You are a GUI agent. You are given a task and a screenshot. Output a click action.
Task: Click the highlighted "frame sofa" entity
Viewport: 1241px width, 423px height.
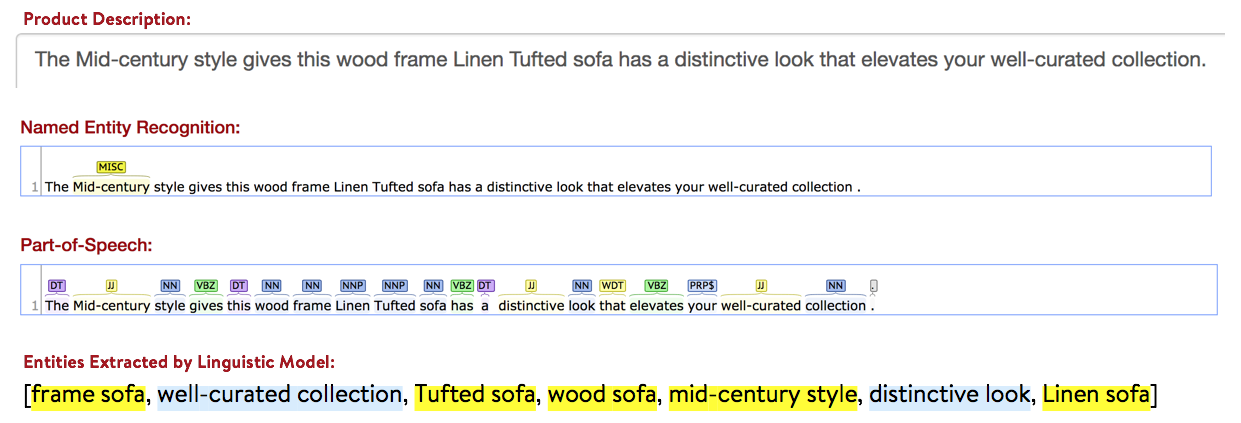click(89, 396)
